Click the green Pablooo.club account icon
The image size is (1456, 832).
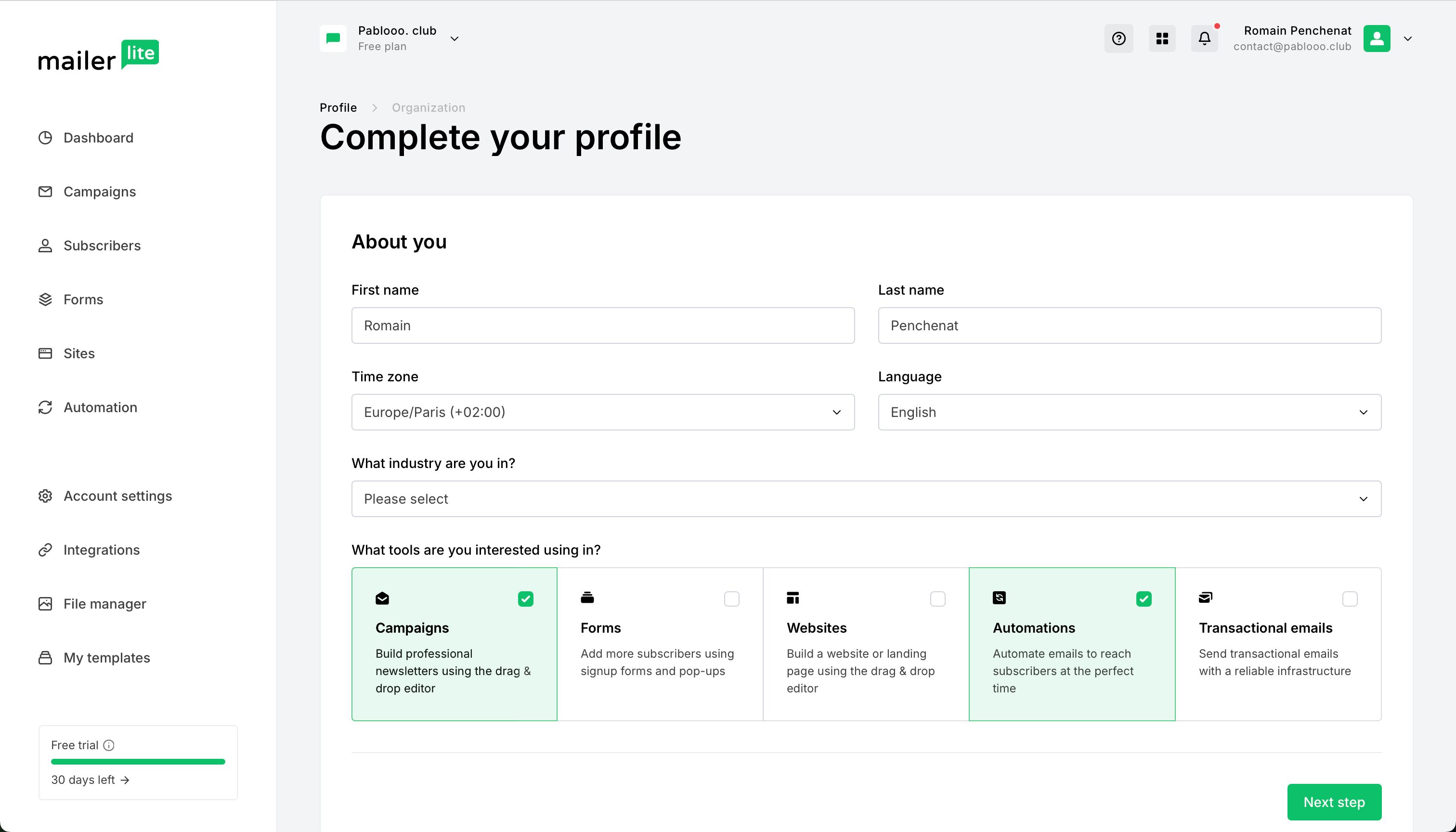coord(333,39)
